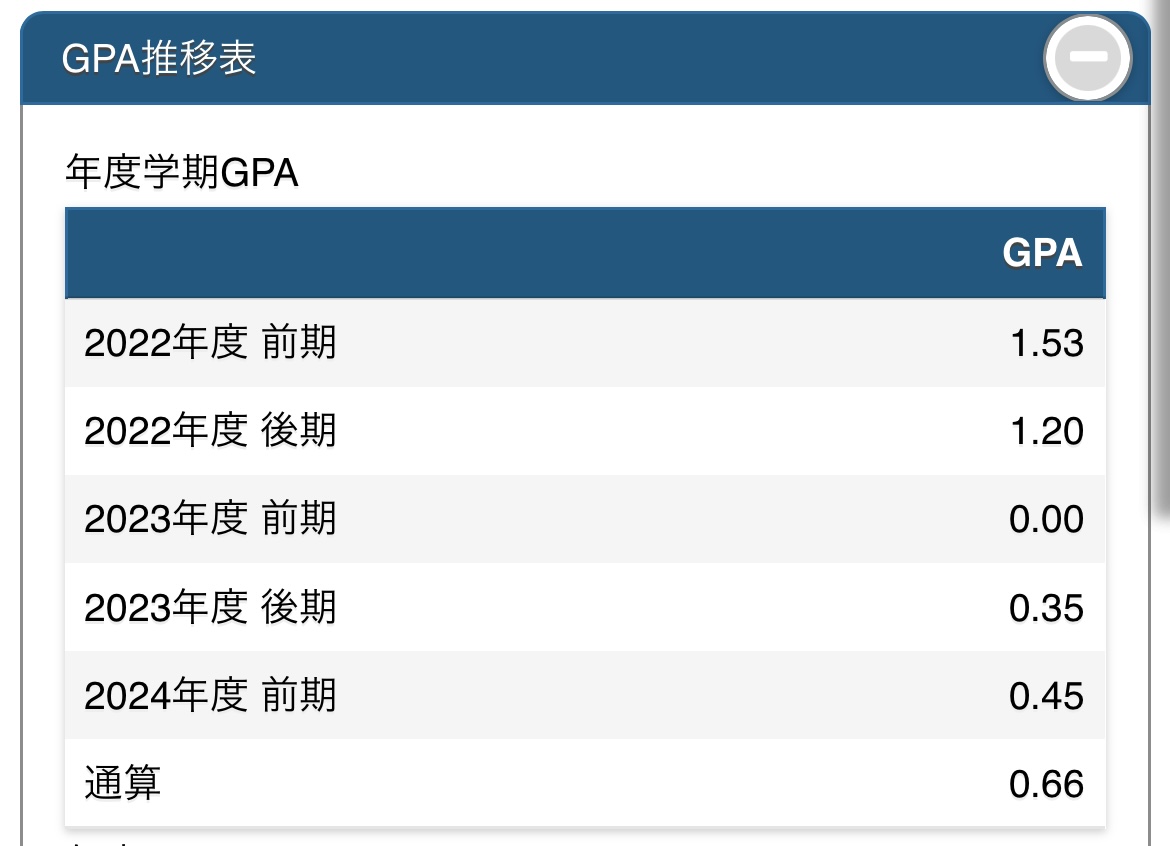Click the cumulative GPA value 0.66
1170x846 pixels.
coord(1046,783)
